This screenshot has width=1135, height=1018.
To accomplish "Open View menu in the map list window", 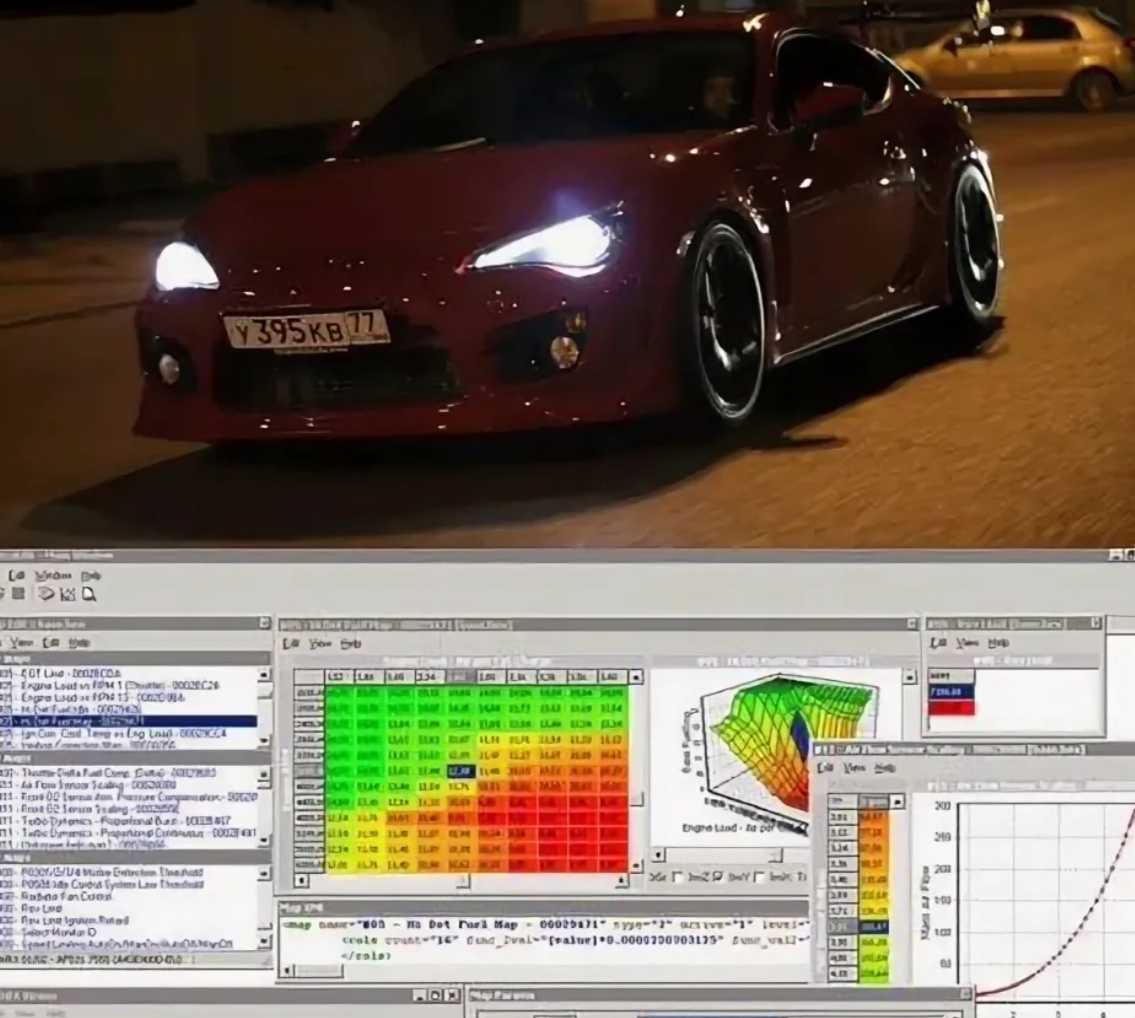I will tap(22, 642).
